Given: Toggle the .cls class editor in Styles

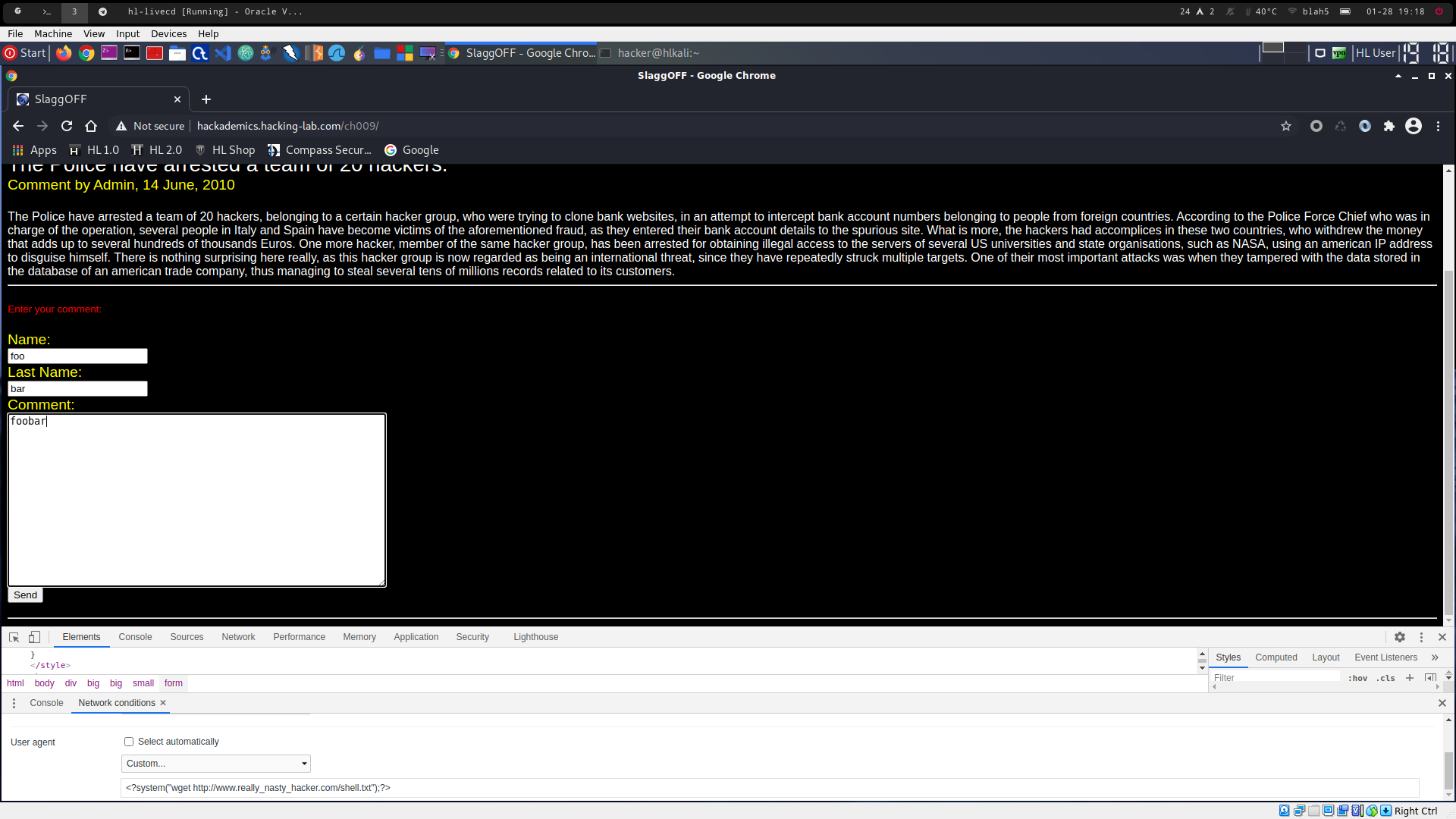Looking at the screenshot, I should [1385, 678].
